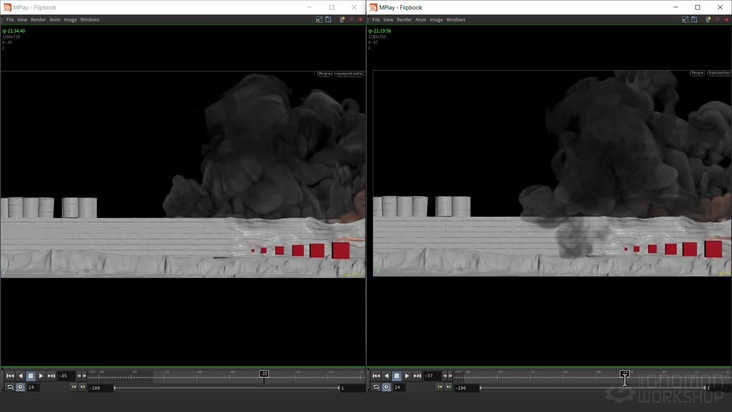
Task: Play forward in left MPlay window
Action: coord(41,376)
